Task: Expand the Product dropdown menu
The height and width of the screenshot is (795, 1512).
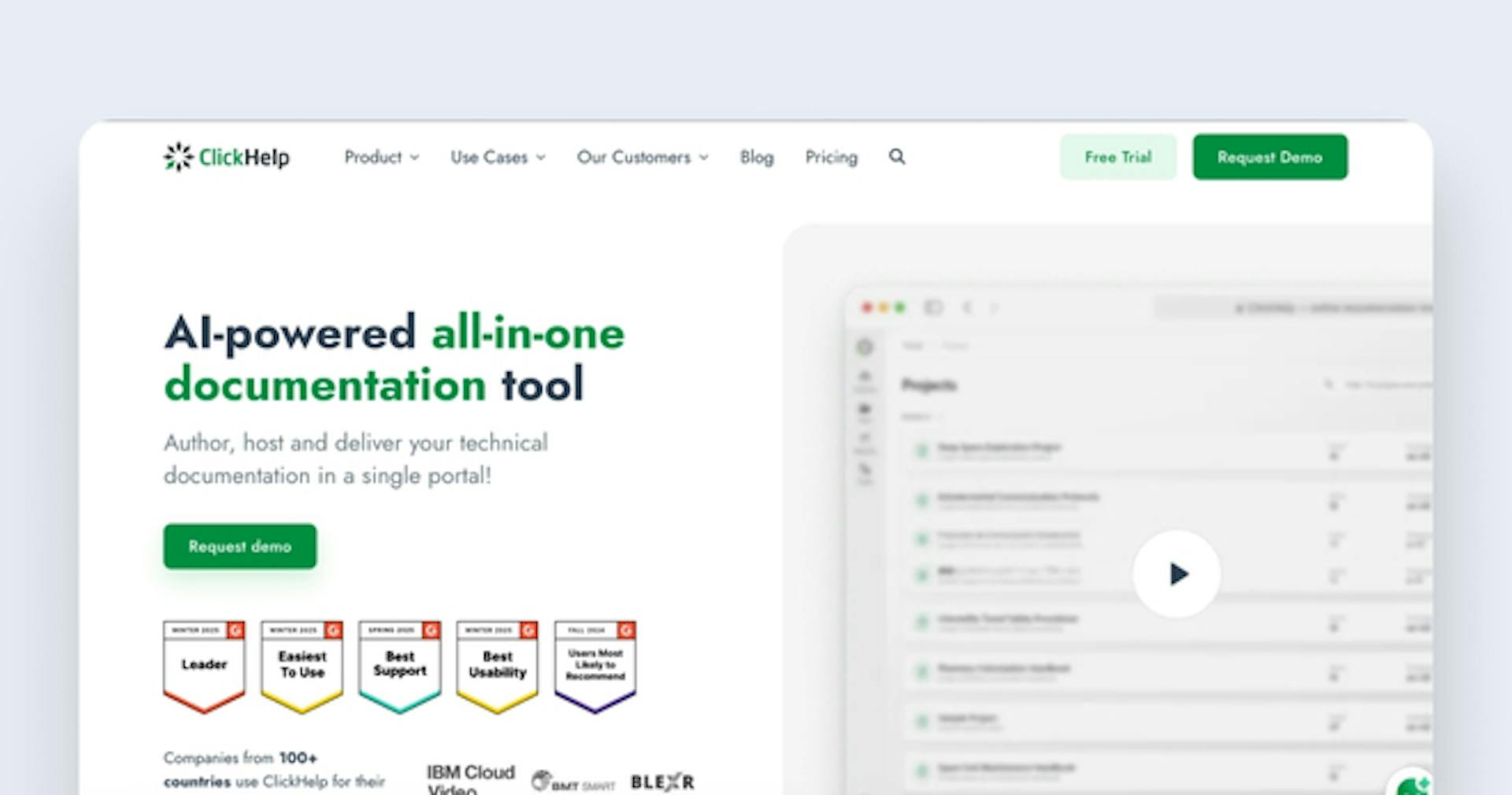Action: [382, 158]
